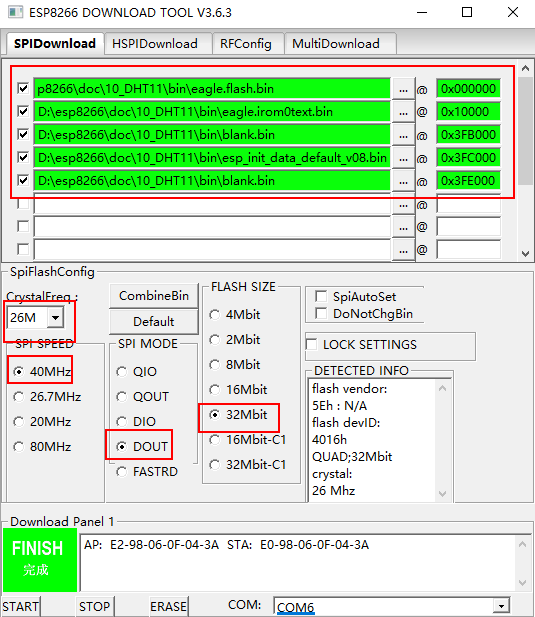The image size is (535, 617).
Task: Choose DIO SPI mode
Action: 136,421
